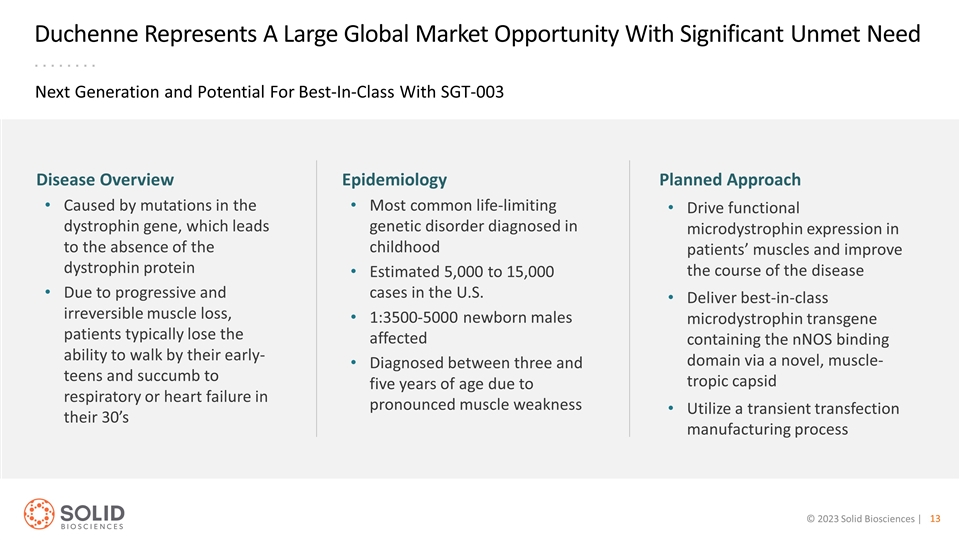Click the Solid Biosciences circular logo icon

coord(39,514)
